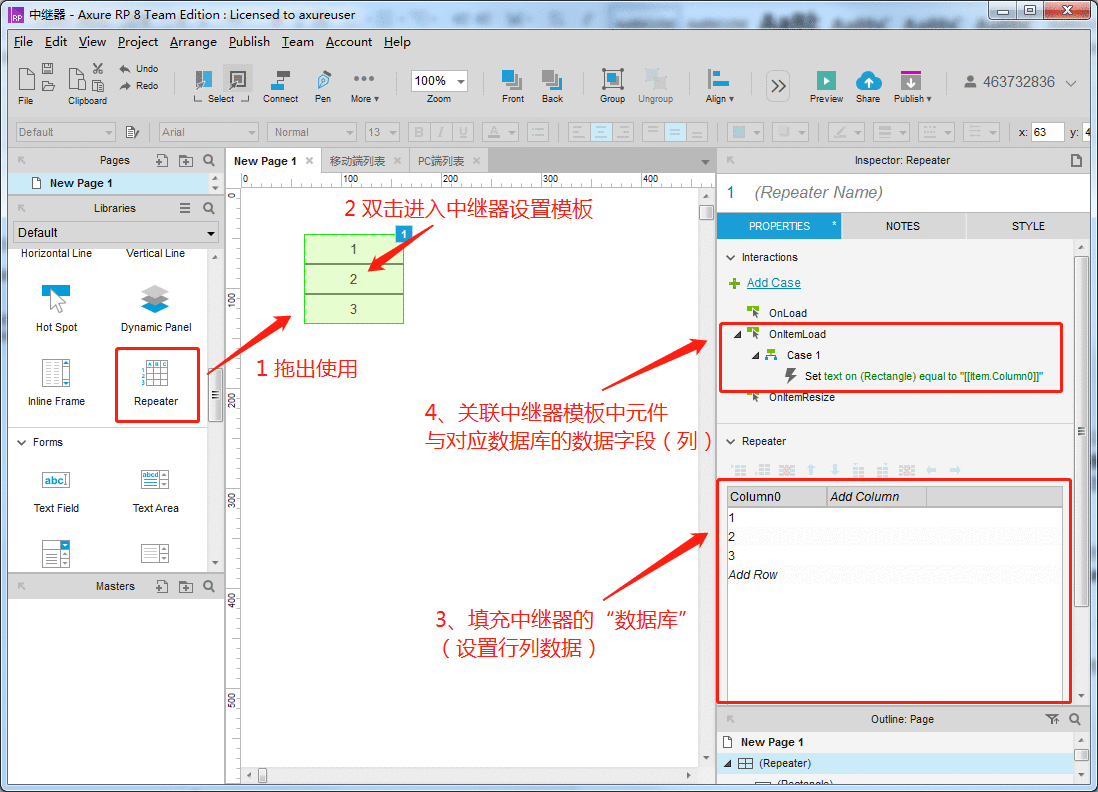Select the Text Field widget

coord(56,492)
